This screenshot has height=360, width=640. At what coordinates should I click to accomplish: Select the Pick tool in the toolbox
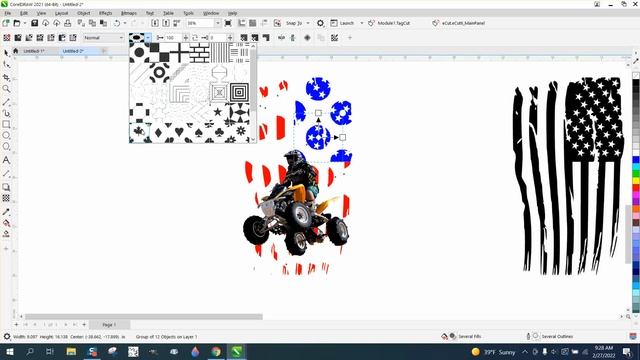pos(6,53)
